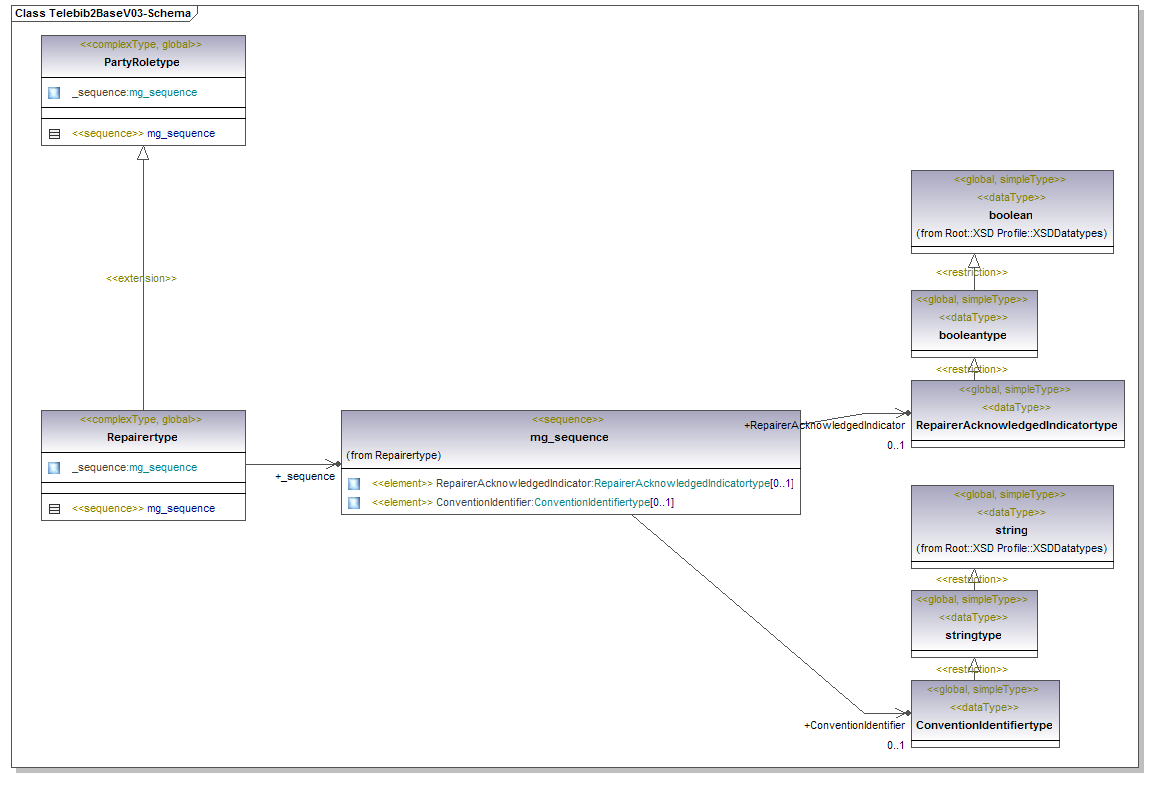
Task: Select the booleantype datatype box
Action: tap(974, 324)
